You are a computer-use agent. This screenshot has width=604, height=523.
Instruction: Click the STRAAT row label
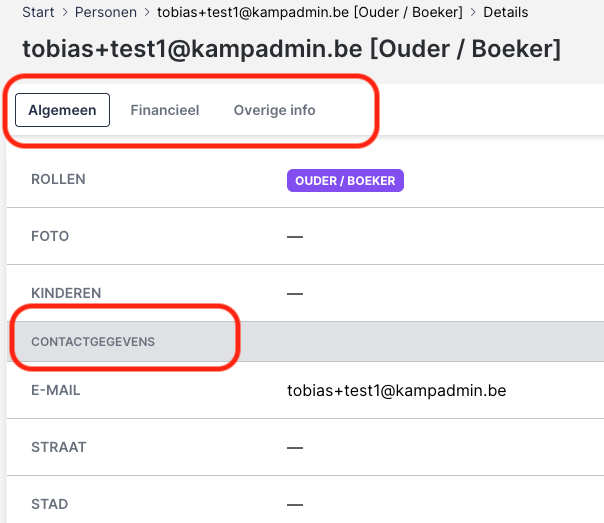pos(59,447)
